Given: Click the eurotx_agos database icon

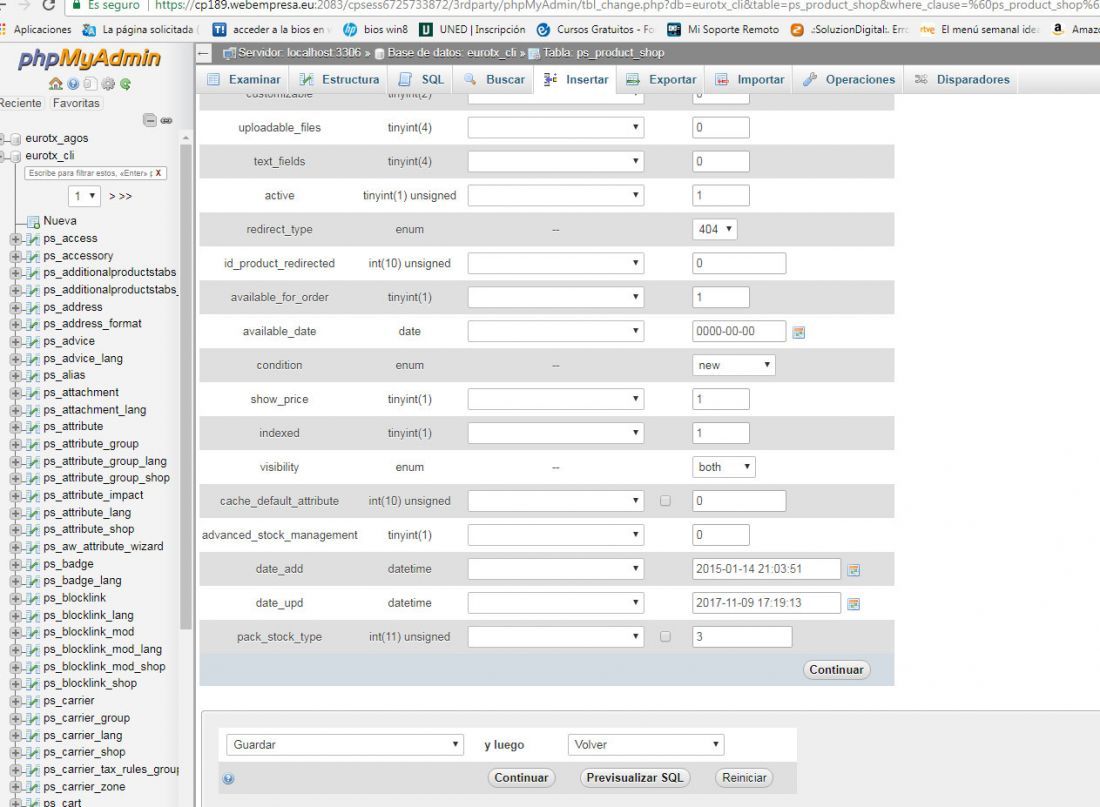Looking at the screenshot, I should 15,138.
